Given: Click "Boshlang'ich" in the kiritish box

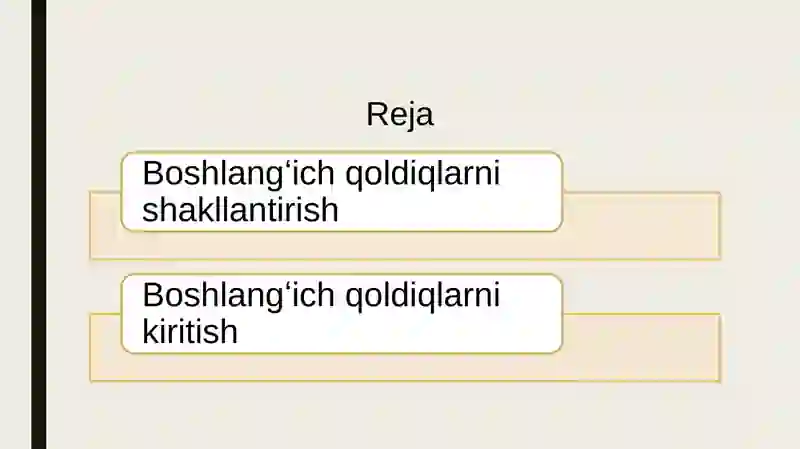Looking at the screenshot, I should point(238,296).
